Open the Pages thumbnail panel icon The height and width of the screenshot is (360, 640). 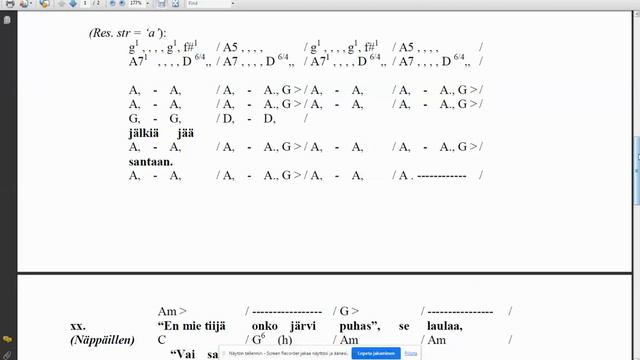click(7, 20)
